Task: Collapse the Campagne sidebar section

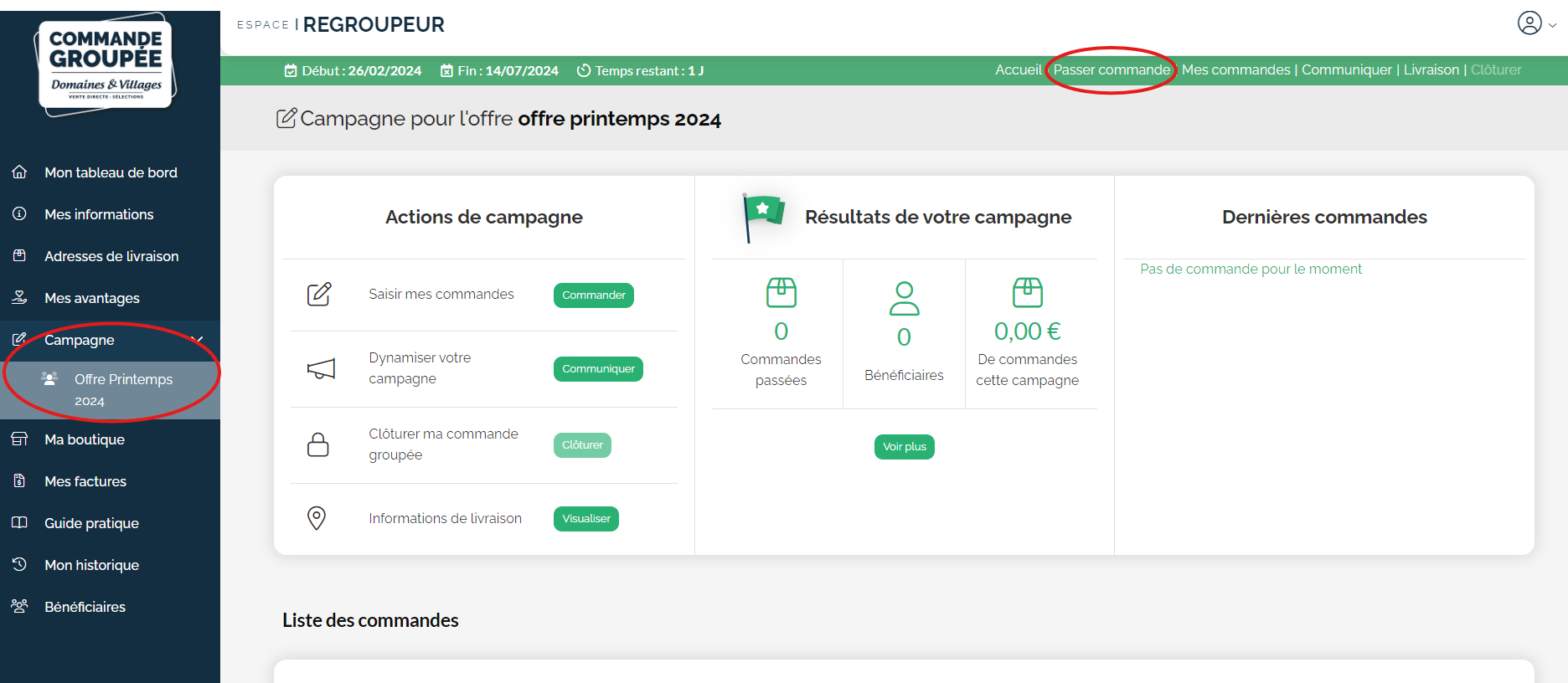Action: point(197,340)
